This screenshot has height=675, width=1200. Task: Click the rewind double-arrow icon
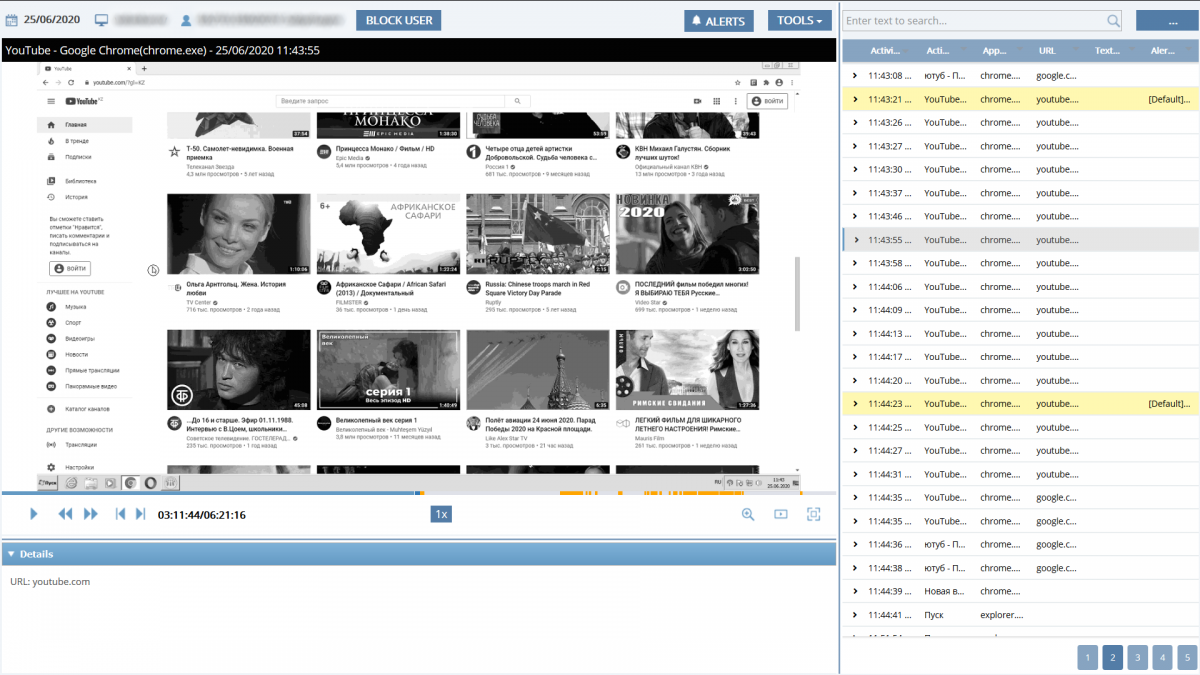tap(65, 514)
